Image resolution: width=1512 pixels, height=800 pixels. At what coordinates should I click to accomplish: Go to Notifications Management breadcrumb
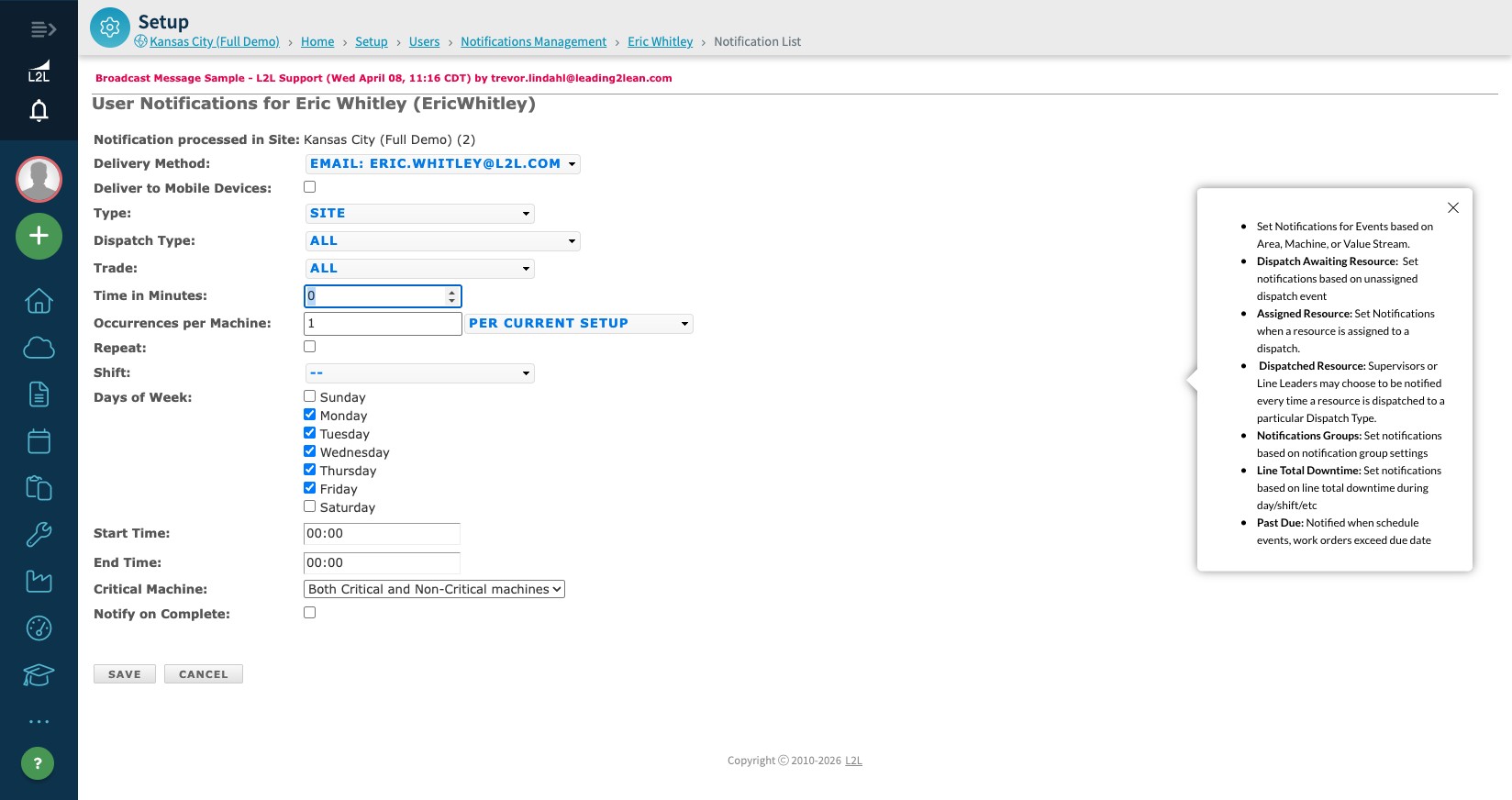534,41
